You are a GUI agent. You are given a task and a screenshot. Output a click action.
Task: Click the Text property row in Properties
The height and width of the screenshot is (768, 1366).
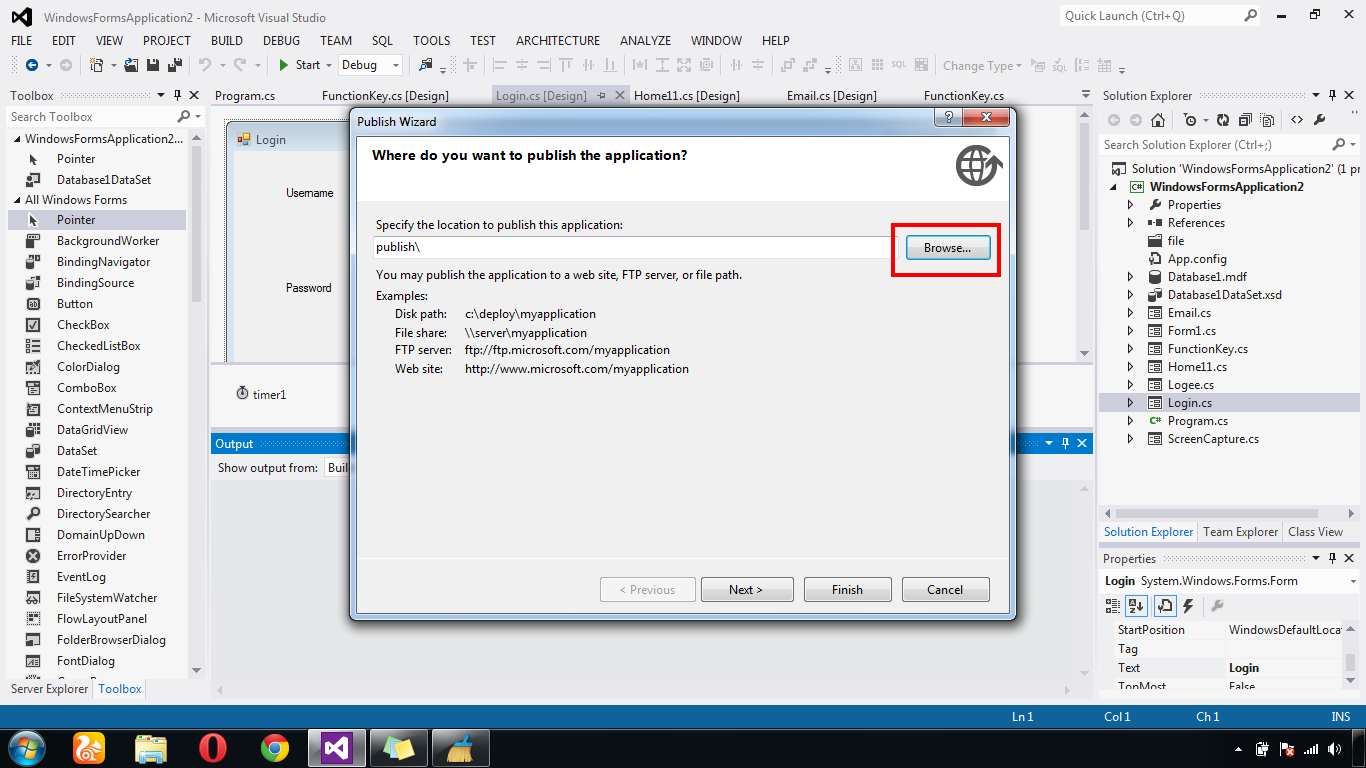pos(1229,668)
